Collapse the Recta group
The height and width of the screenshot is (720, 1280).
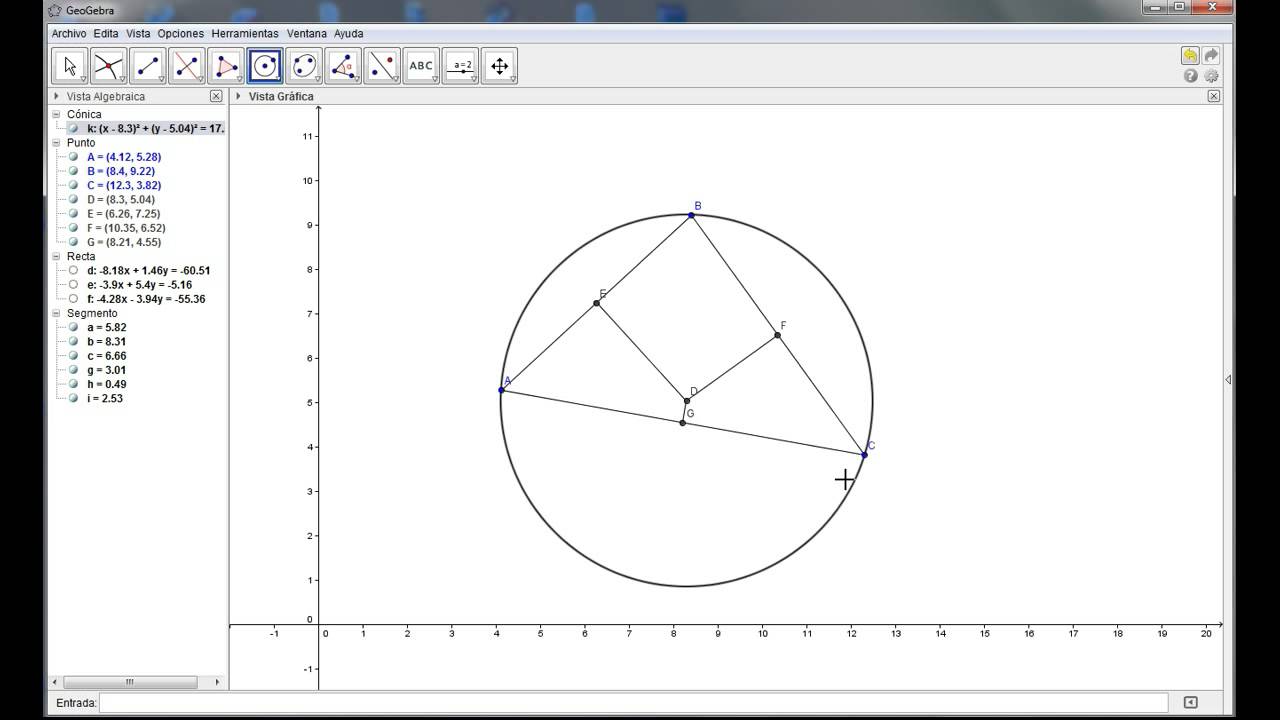point(57,256)
